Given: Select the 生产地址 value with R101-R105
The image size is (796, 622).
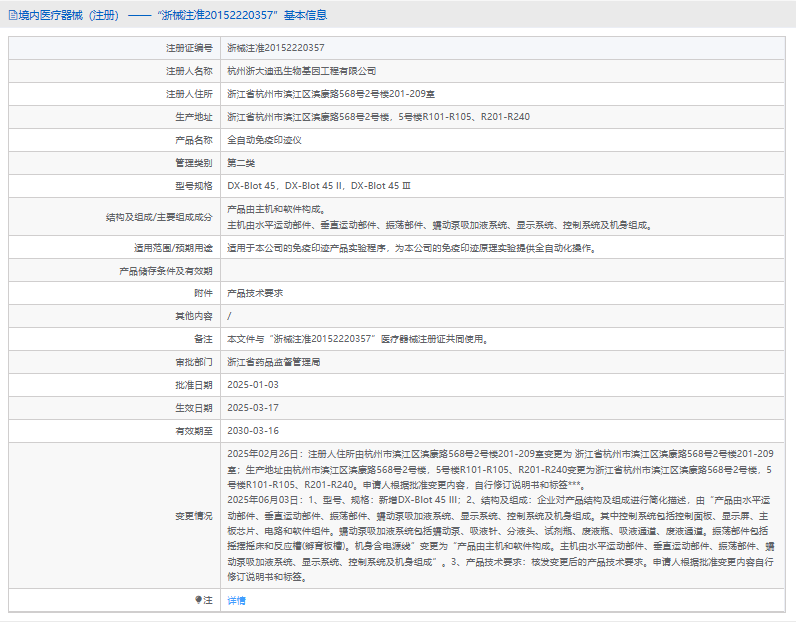Looking at the screenshot, I should [x=379, y=117].
